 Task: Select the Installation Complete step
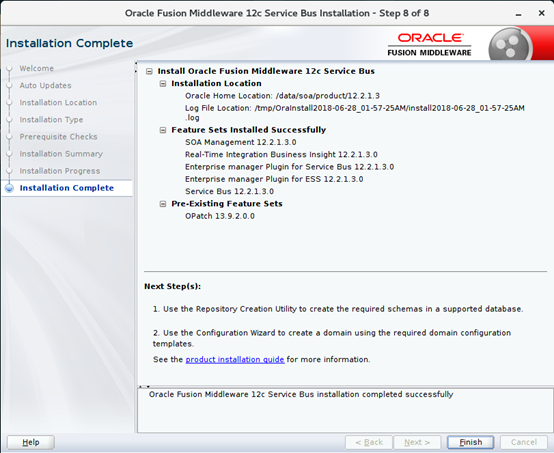[x=67, y=188]
